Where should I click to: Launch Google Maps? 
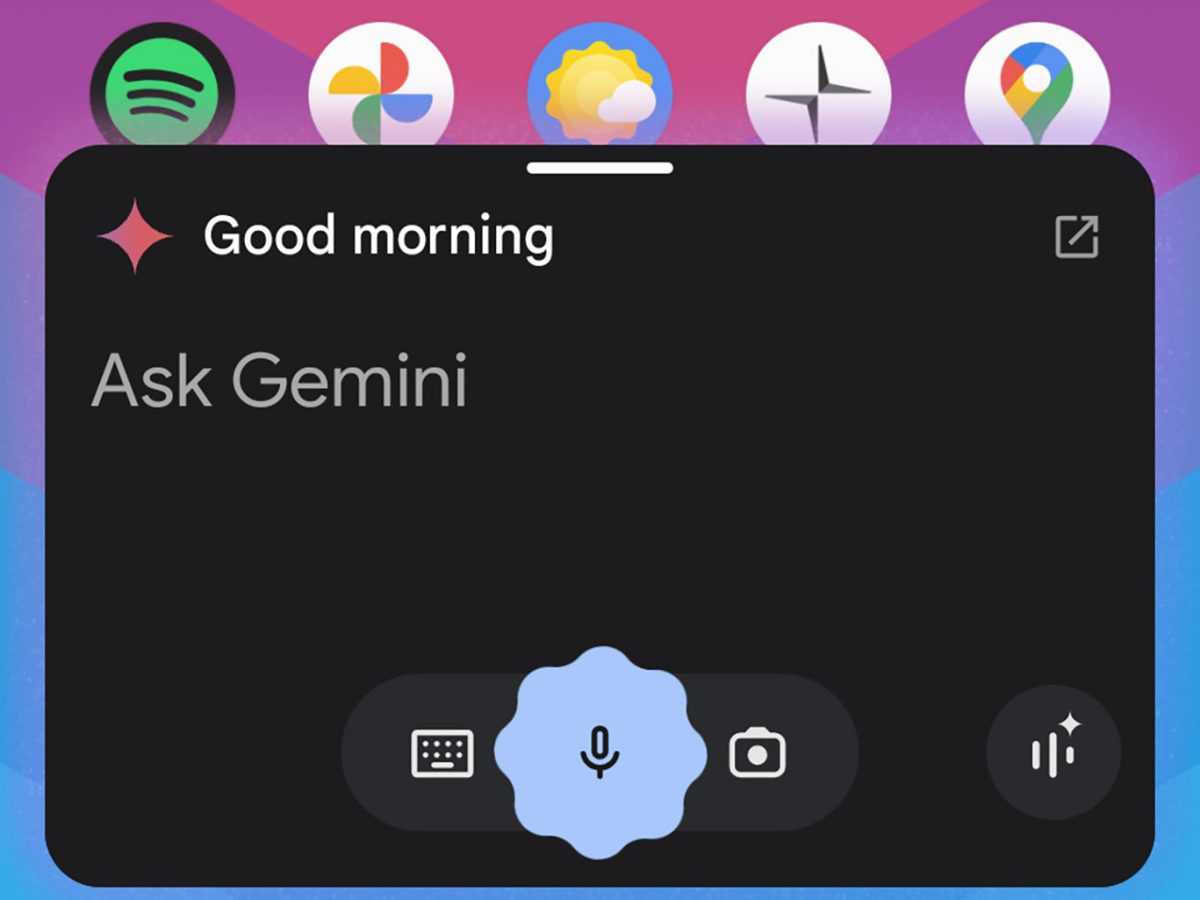(x=1037, y=90)
